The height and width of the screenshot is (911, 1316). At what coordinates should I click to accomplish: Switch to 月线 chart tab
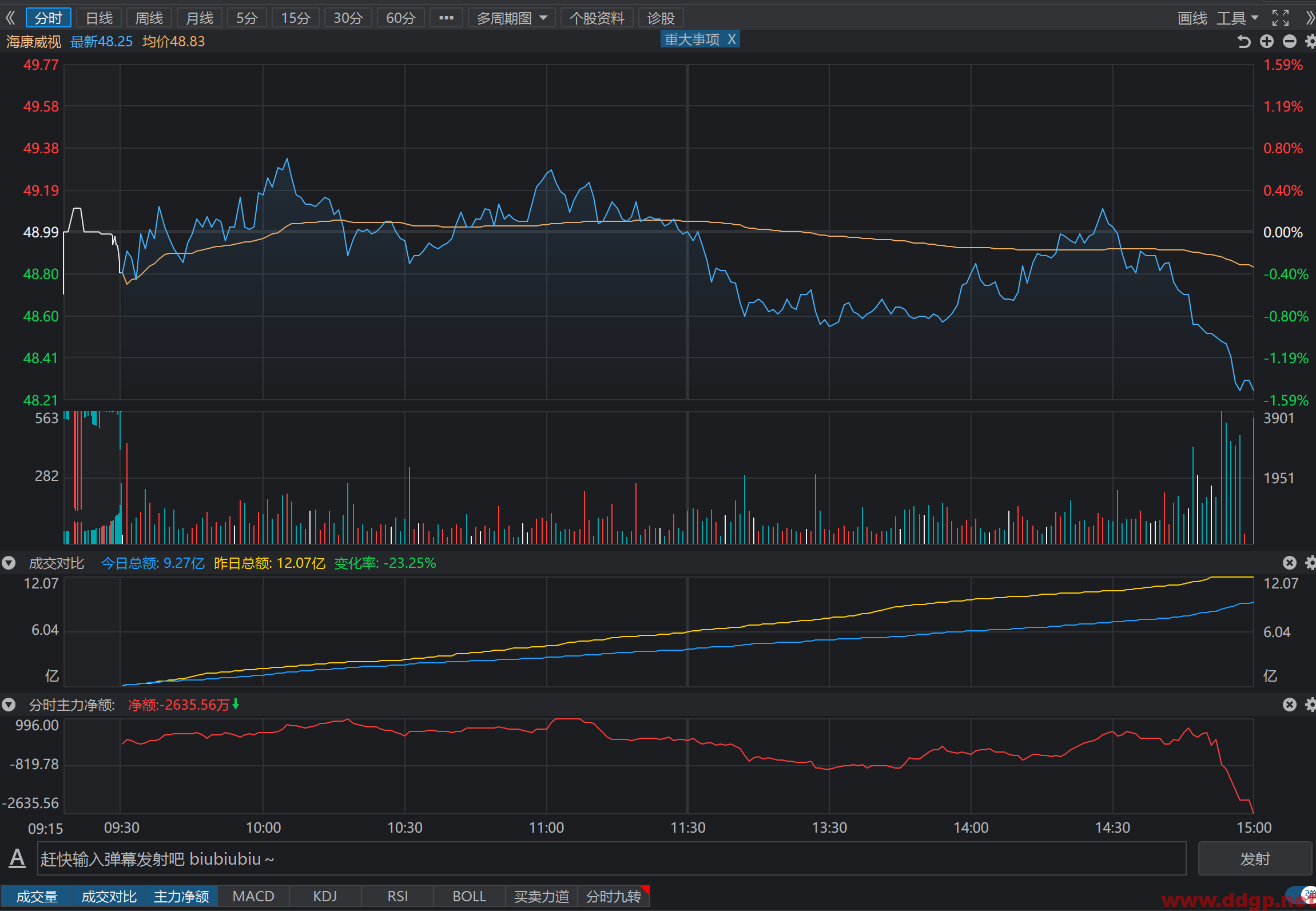pyautogui.click(x=200, y=18)
